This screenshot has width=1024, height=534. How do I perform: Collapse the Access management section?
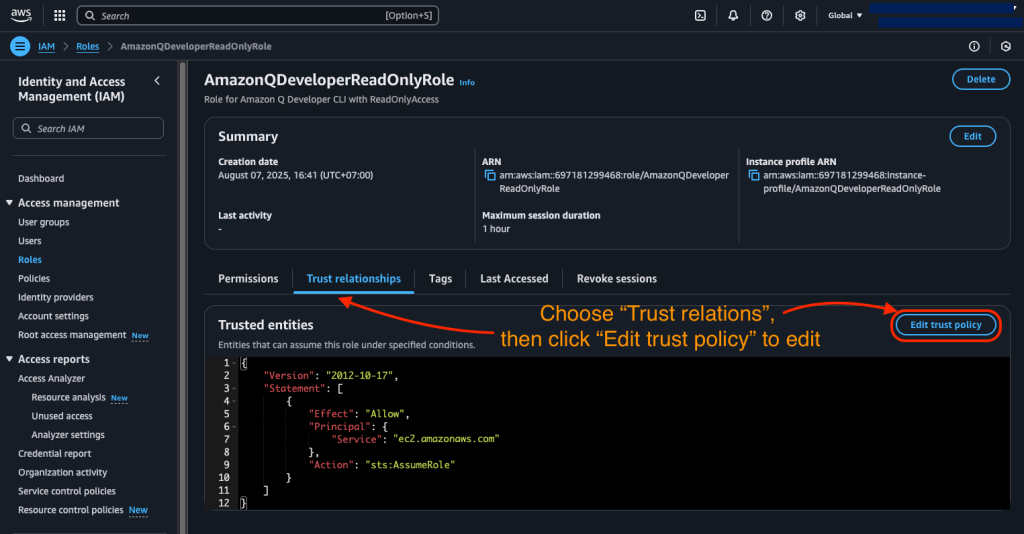(x=9, y=203)
